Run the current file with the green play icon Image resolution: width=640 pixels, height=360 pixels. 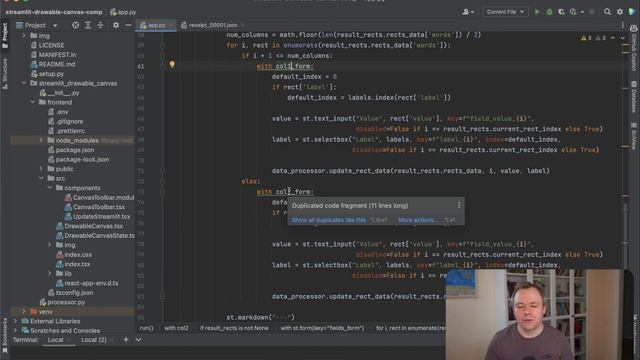[x=537, y=12]
